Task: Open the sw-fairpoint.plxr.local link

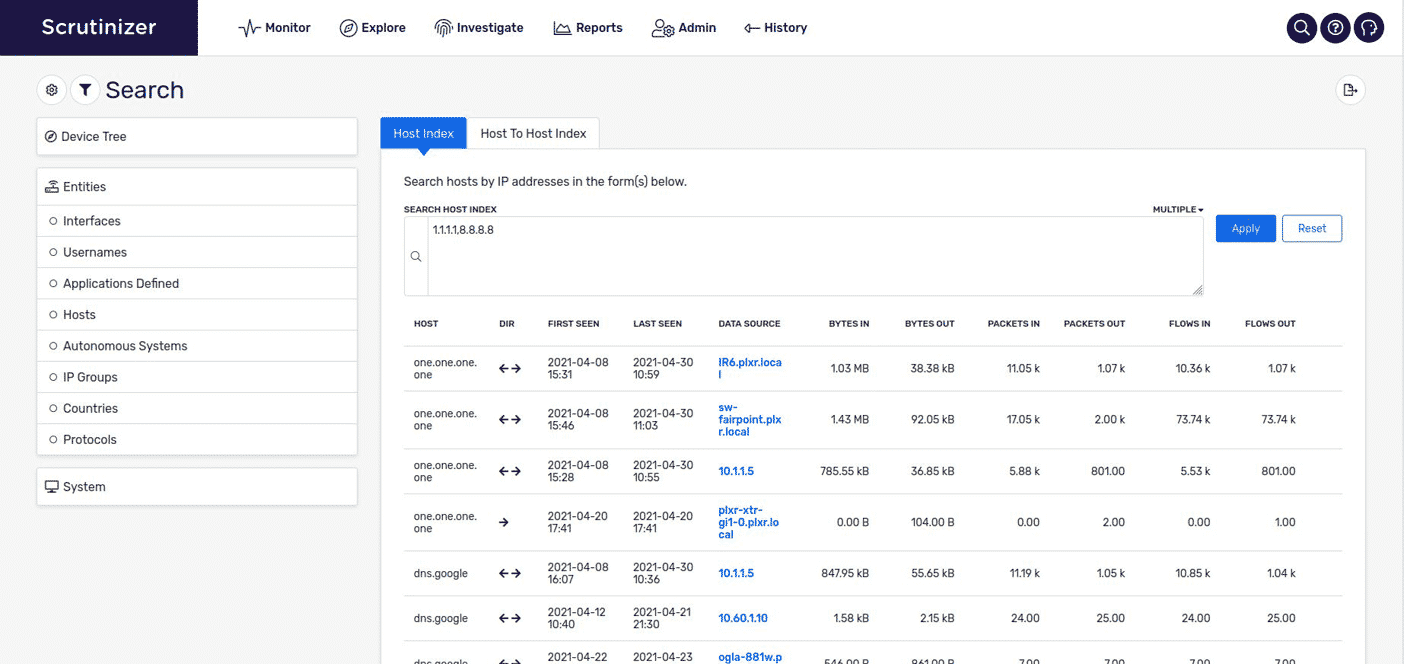Action: pos(750,420)
